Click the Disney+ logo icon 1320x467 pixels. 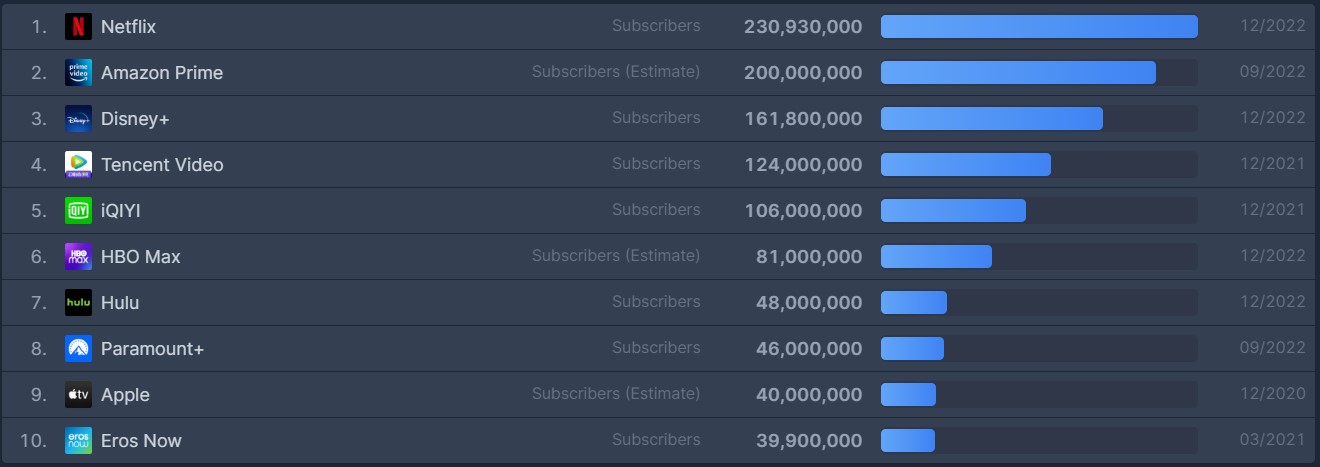(78, 119)
